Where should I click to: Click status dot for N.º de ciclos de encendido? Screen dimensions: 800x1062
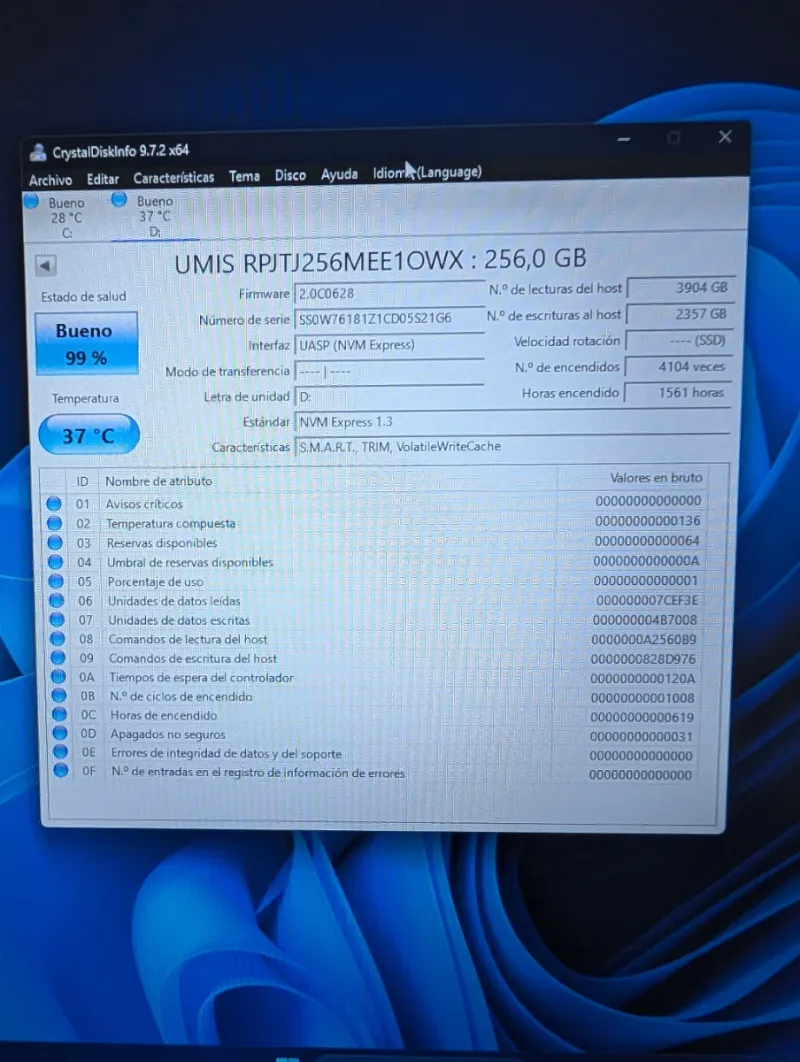(x=60, y=695)
